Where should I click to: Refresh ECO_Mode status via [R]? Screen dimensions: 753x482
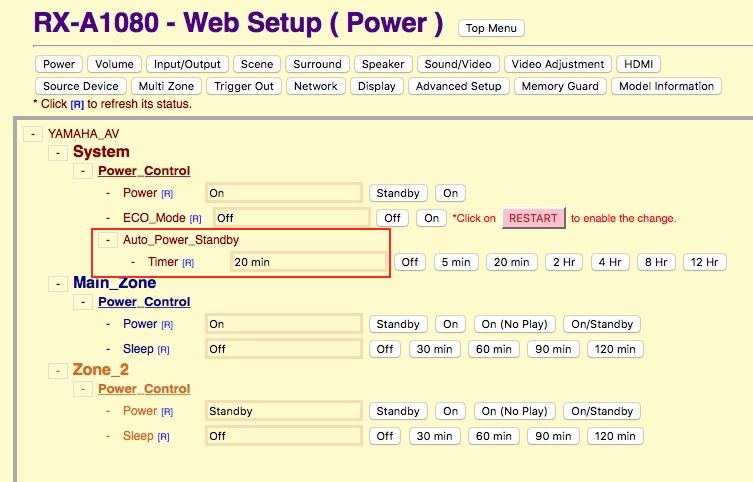point(195,219)
